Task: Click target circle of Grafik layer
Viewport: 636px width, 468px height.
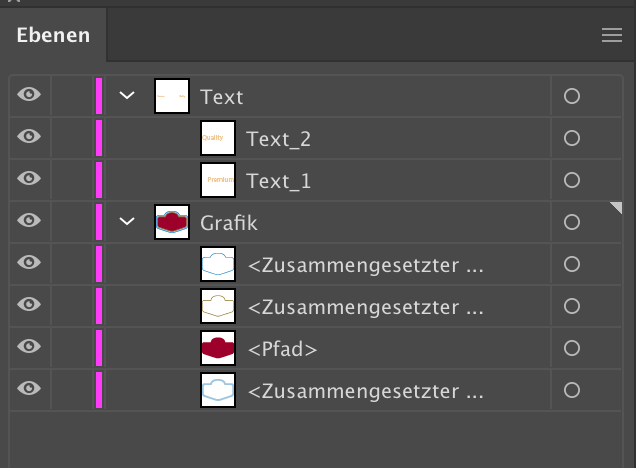Action: coord(572,222)
